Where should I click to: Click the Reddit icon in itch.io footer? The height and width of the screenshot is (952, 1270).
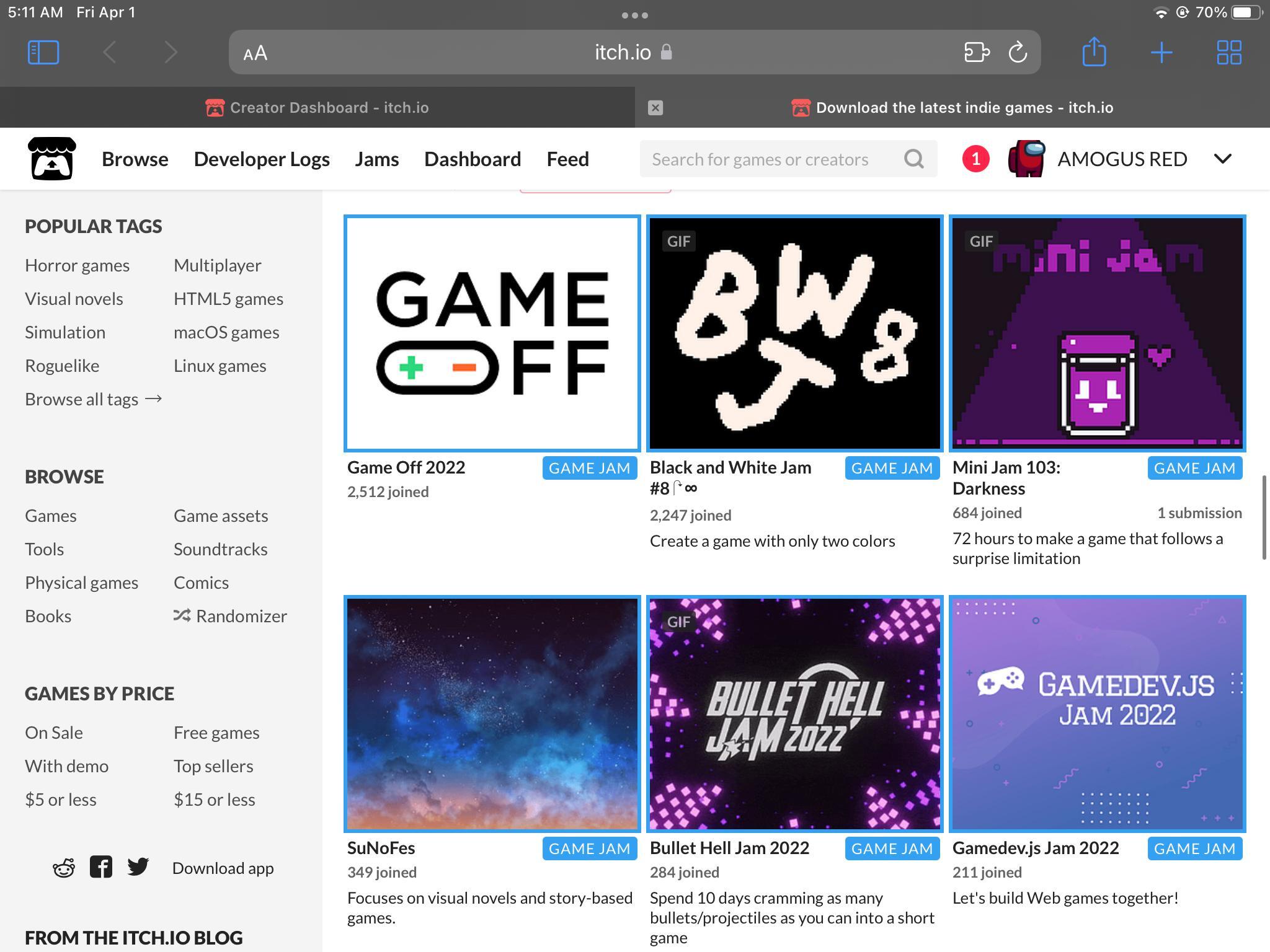pyautogui.click(x=64, y=867)
